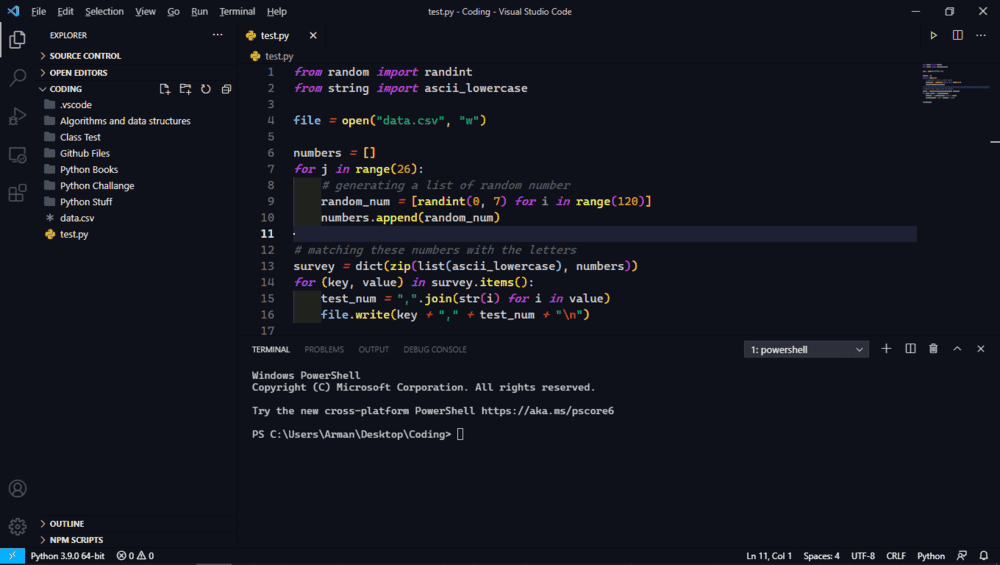
Task: Click Python 3.9.0 64-bit interpreter selector
Action: tap(65, 556)
